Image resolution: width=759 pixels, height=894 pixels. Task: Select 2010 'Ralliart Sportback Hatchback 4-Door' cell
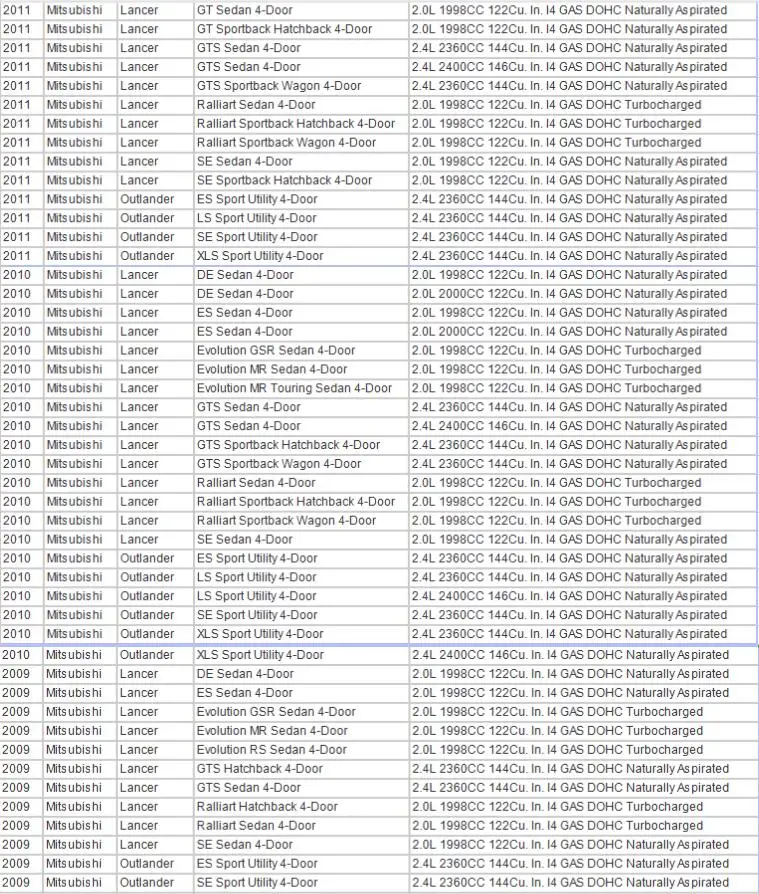point(301,501)
